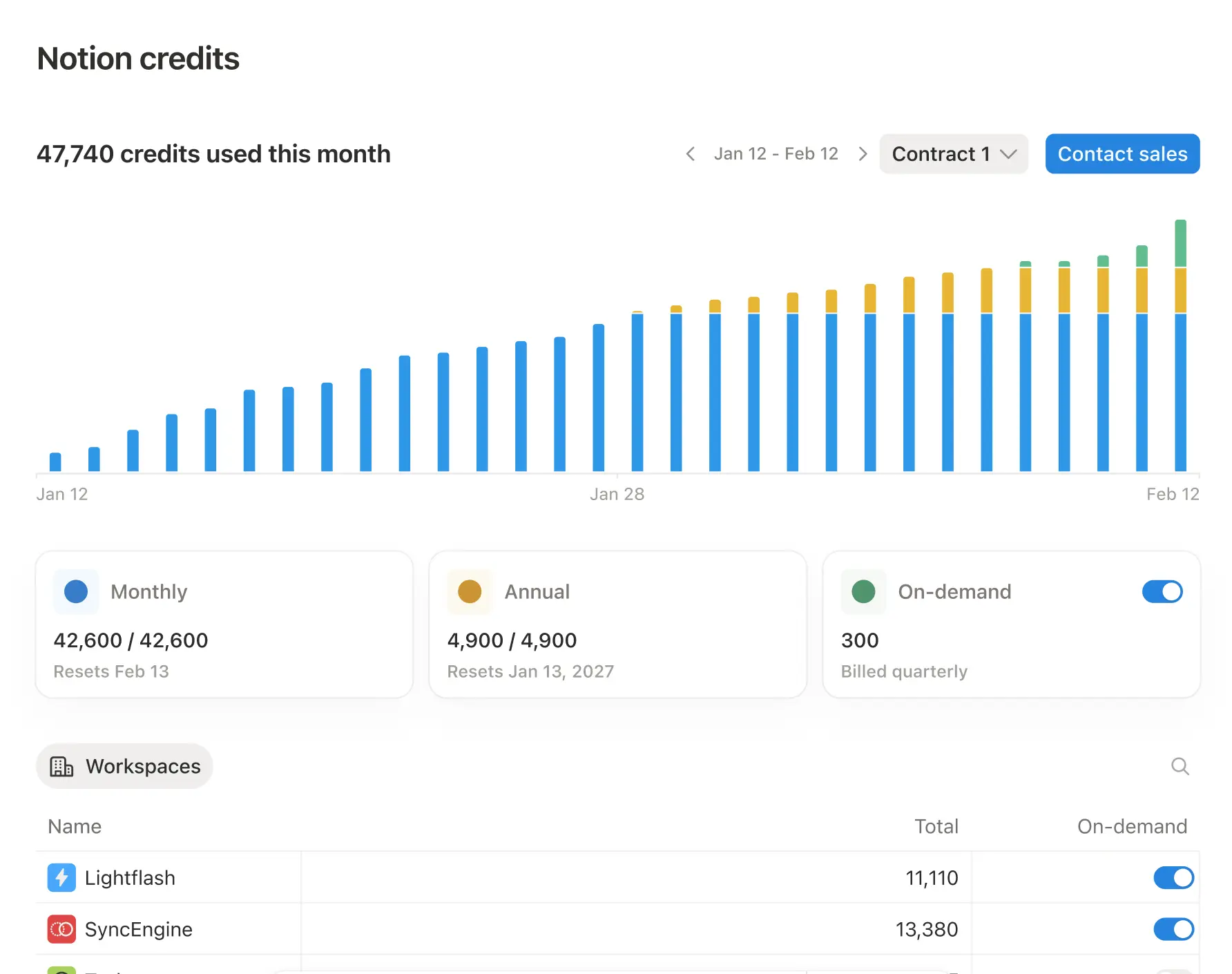Click the first Jan 12 chart bar
The width and height of the screenshot is (1232, 974).
coord(55,461)
